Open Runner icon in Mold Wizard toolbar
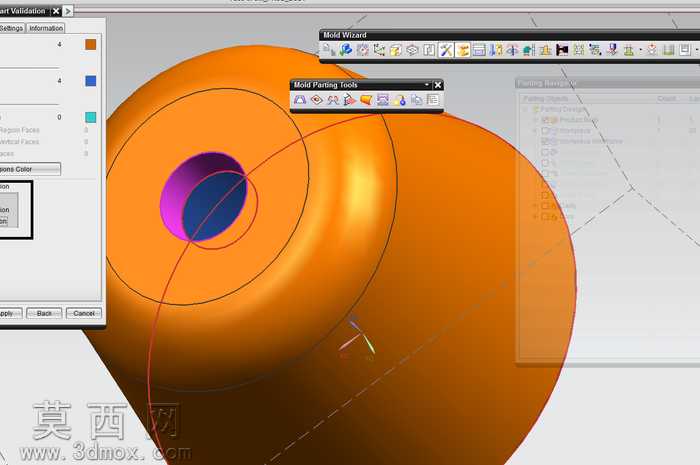 579,50
